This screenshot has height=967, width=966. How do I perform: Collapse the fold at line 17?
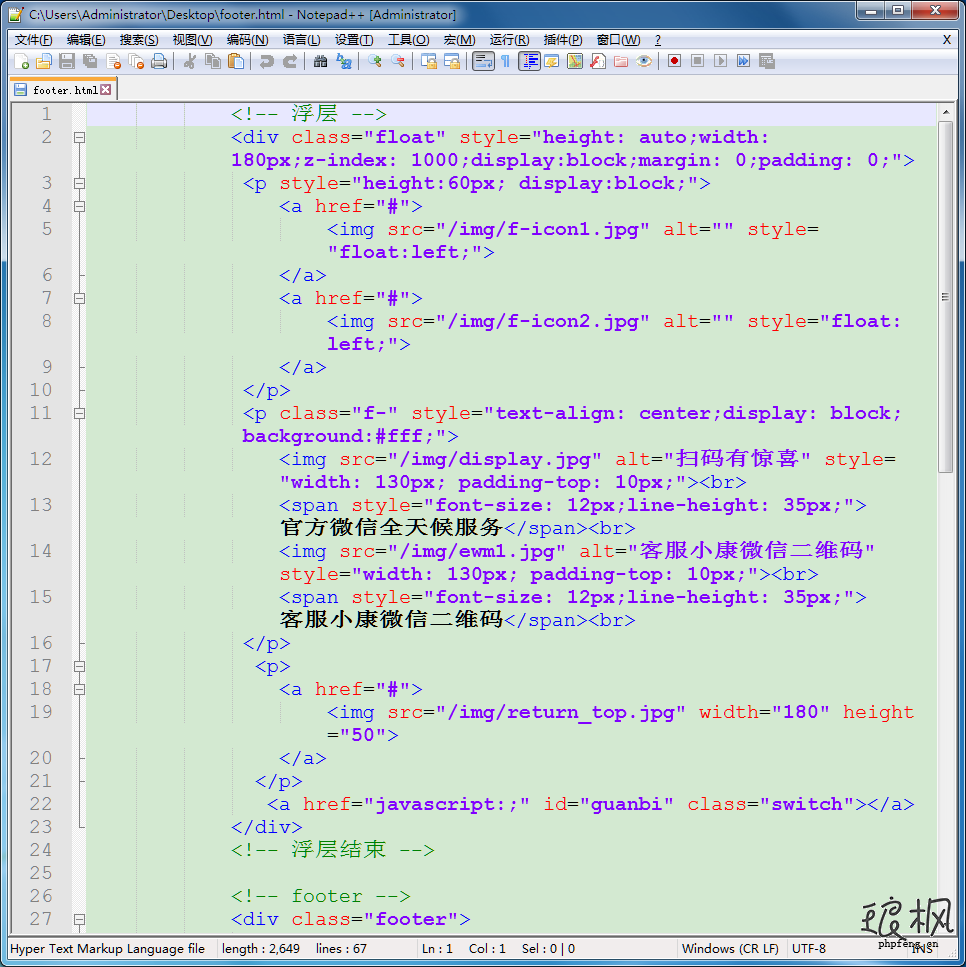pyautogui.click(x=79, y=667)
